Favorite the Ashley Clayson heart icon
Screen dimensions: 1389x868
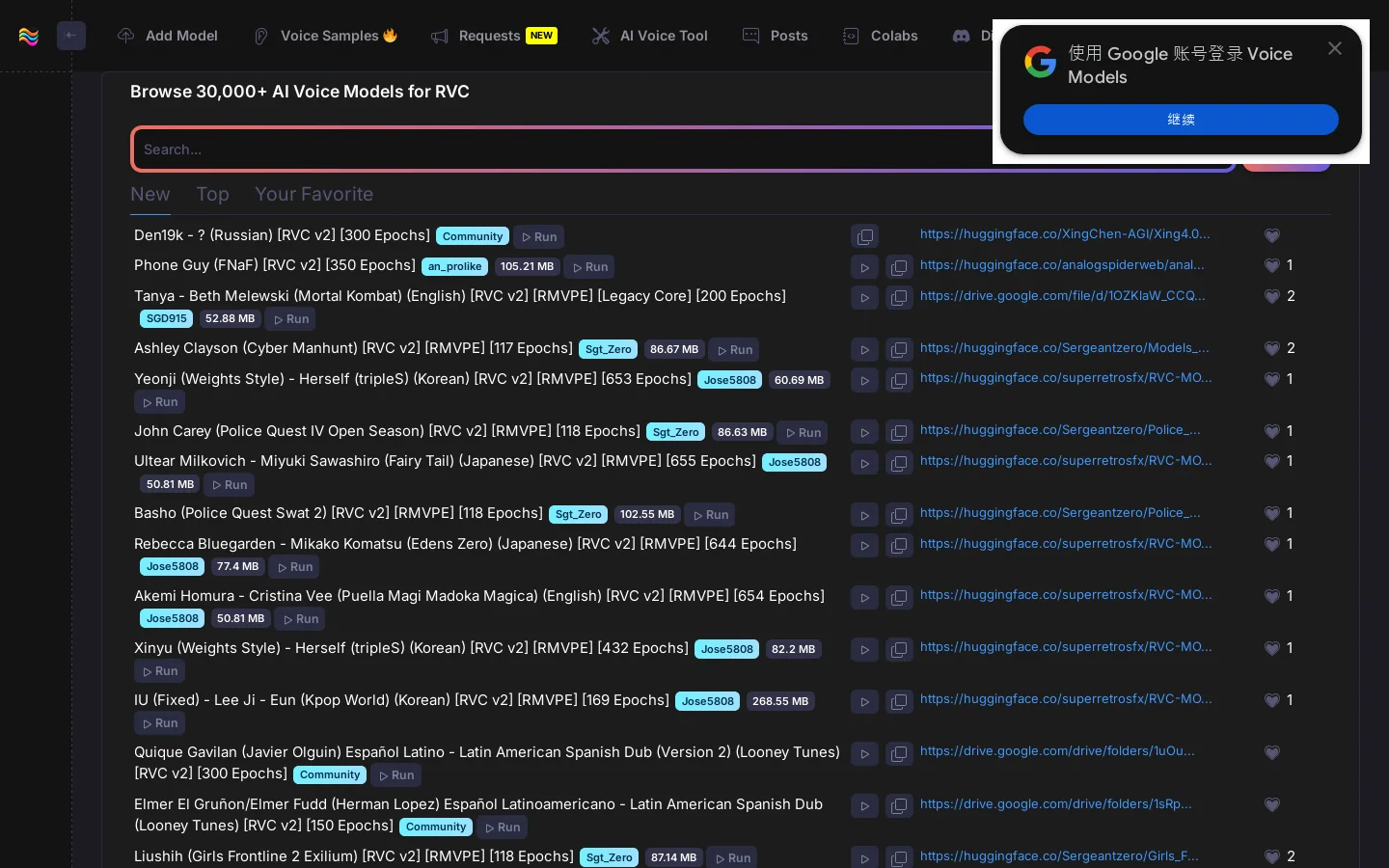(x=1271, y=348)
